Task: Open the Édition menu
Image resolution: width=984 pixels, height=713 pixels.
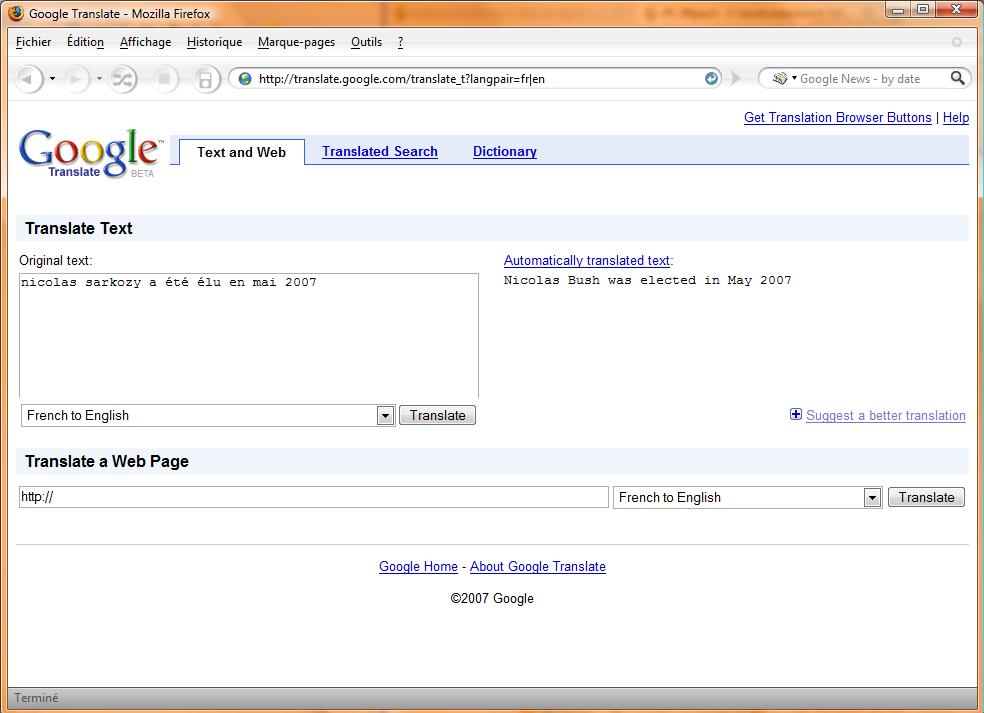Action: tap(85, 42)
